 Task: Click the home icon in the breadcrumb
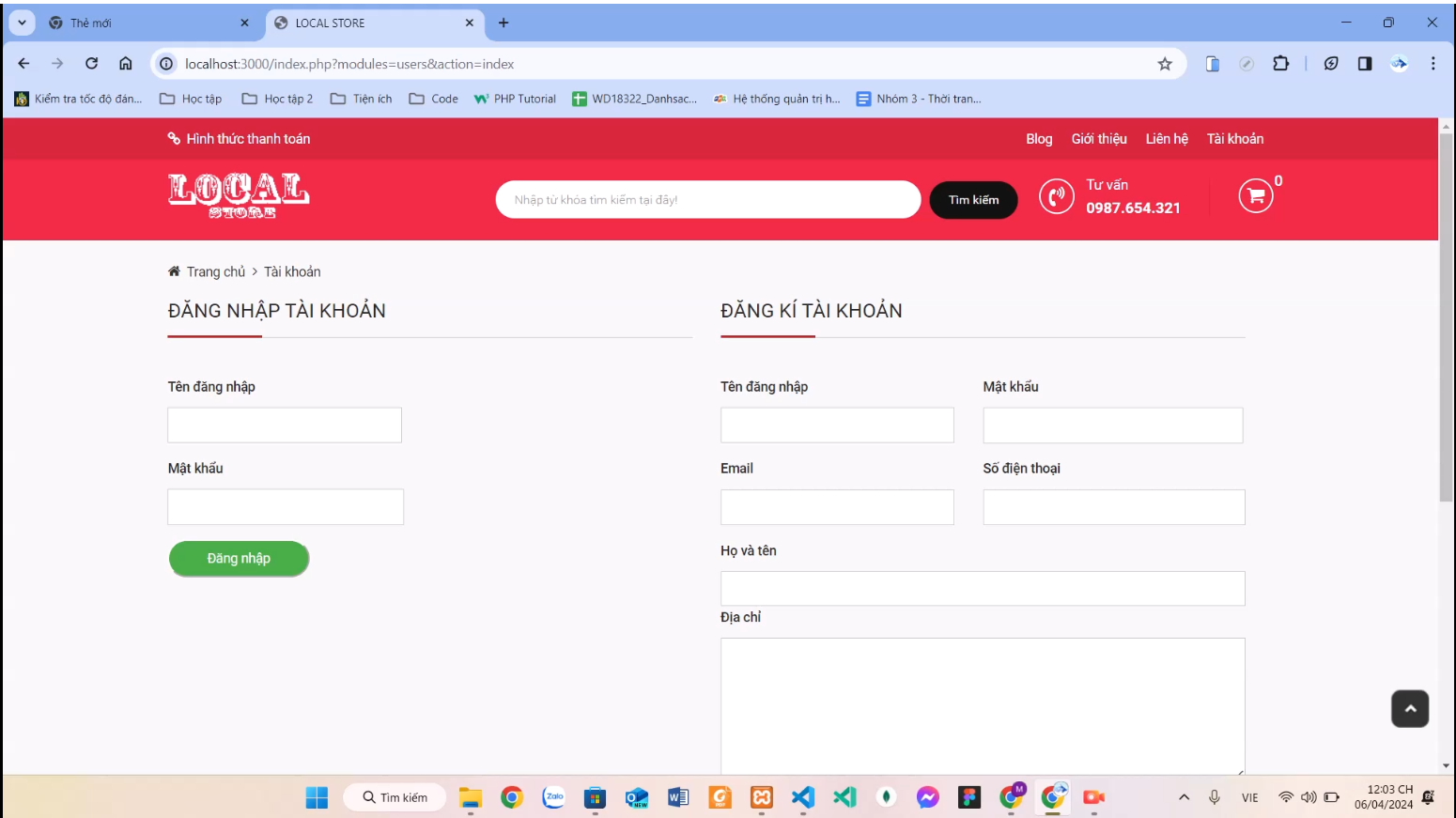(174, 271)
